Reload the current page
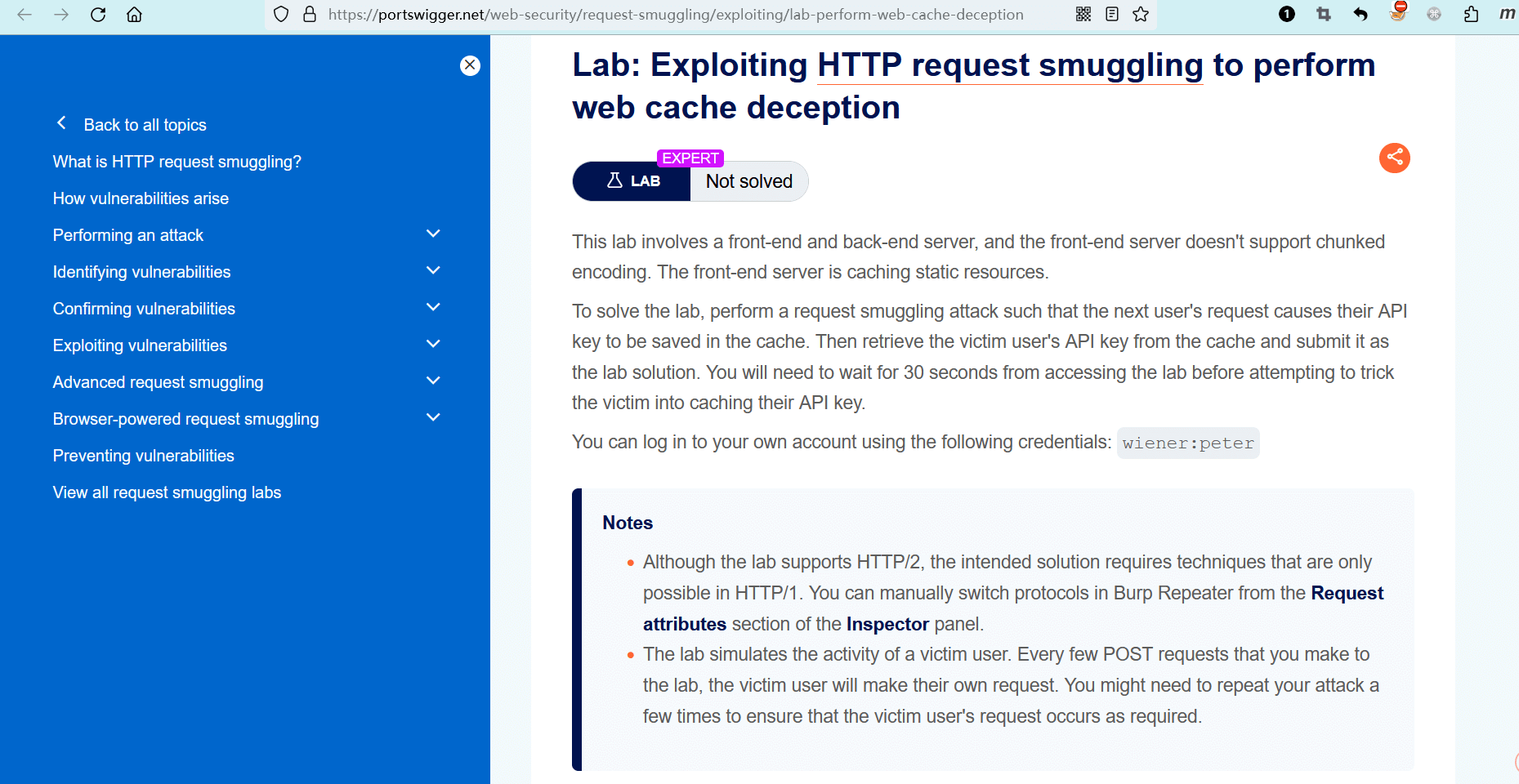 pos(98,15)
